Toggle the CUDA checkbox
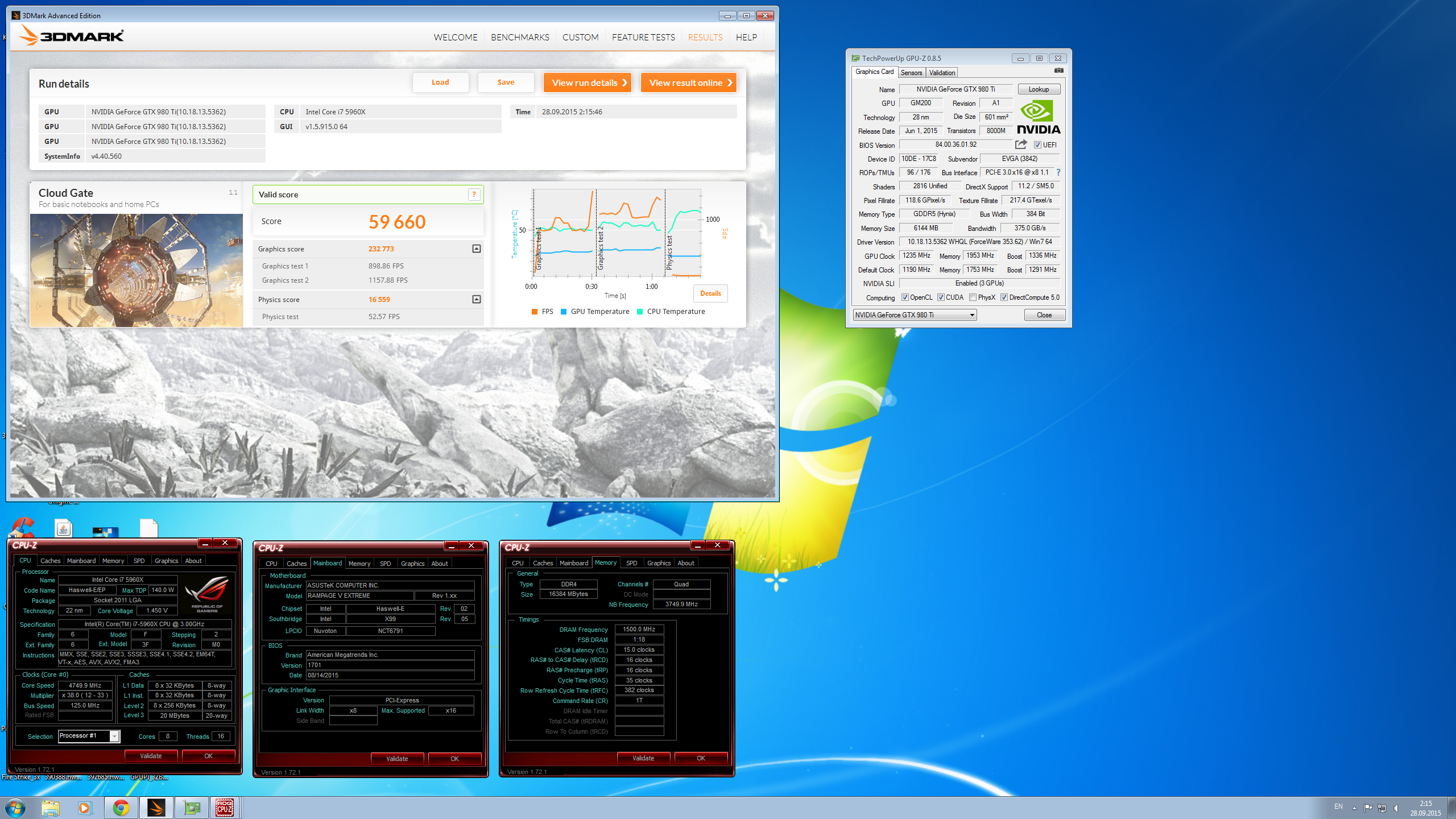 coord(941,297)
